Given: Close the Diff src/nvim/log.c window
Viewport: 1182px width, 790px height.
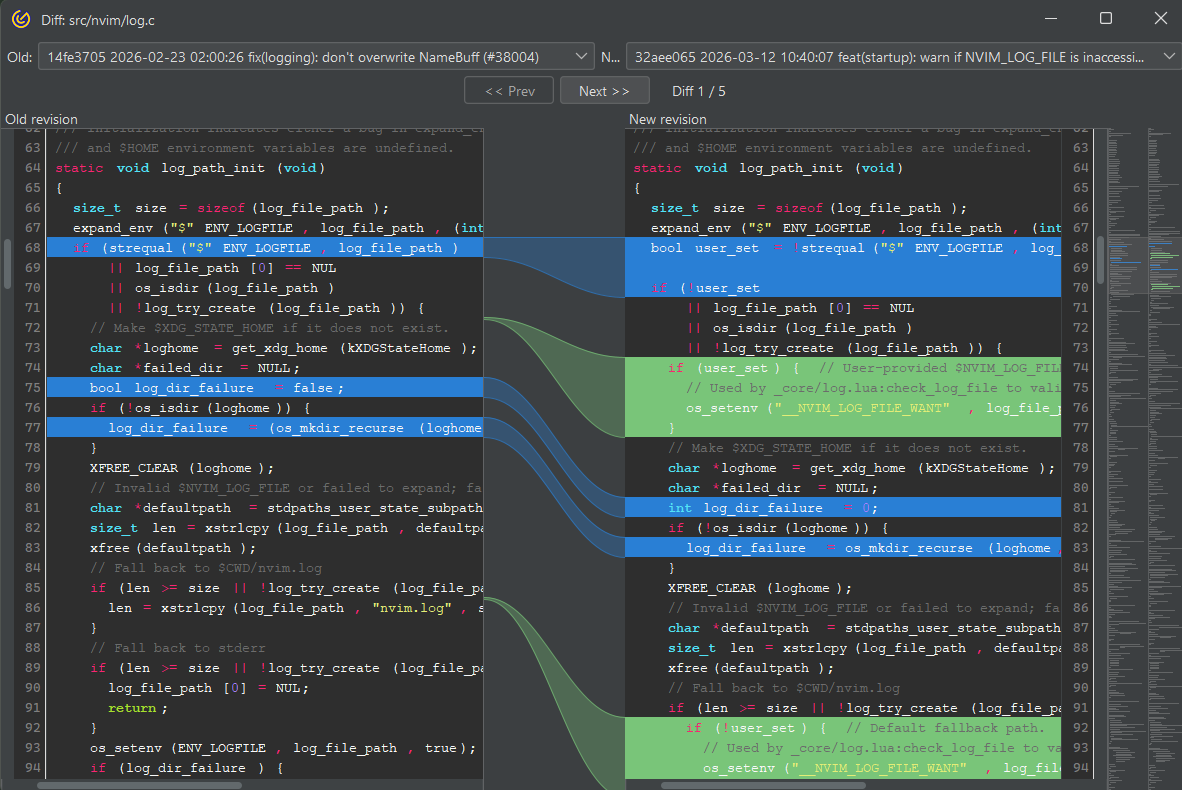Looking at the screenshot, I should coord(1159,18).
